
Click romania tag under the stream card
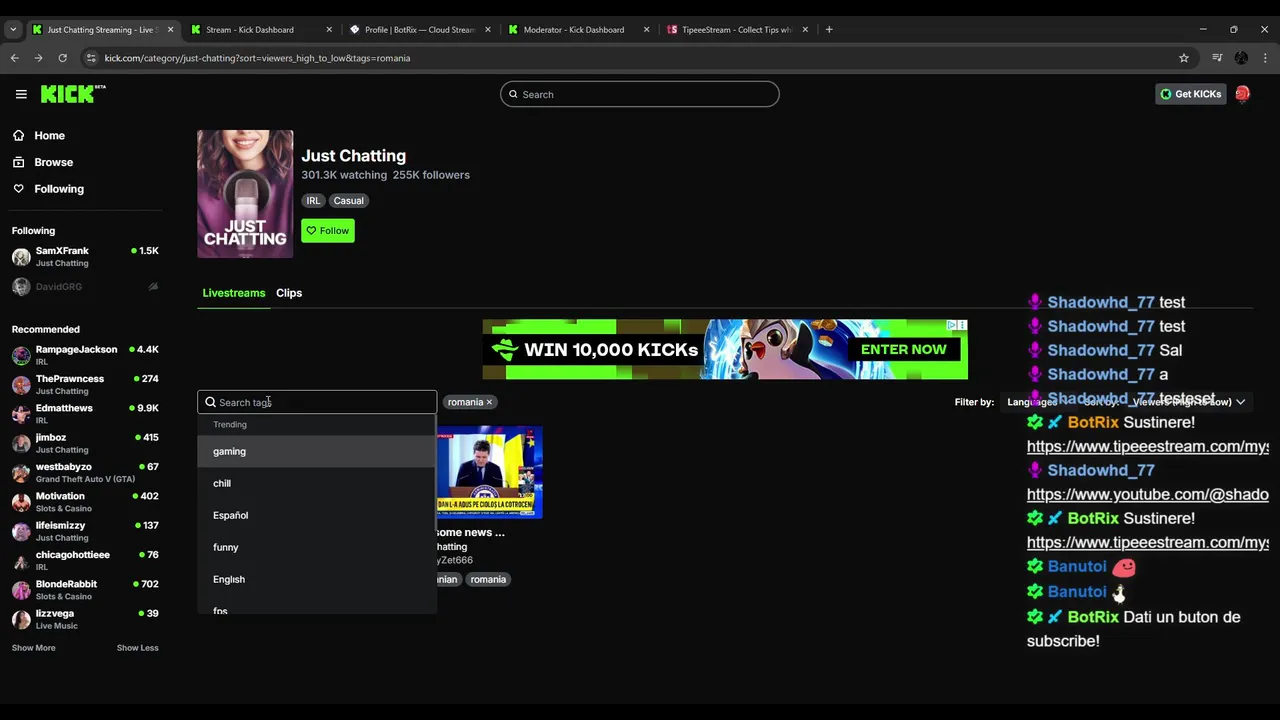pos(488,579)
